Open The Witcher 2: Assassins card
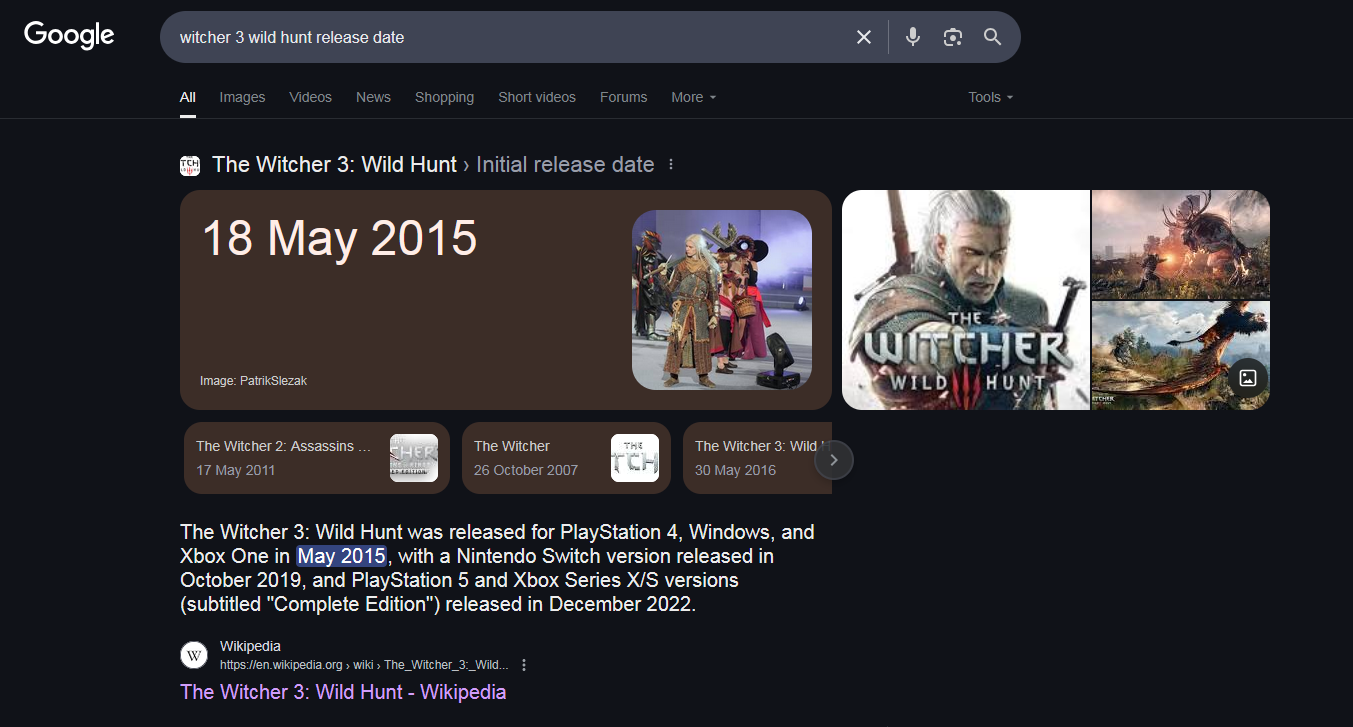This screenshot has width=1353, height=727. coord(317,458)
